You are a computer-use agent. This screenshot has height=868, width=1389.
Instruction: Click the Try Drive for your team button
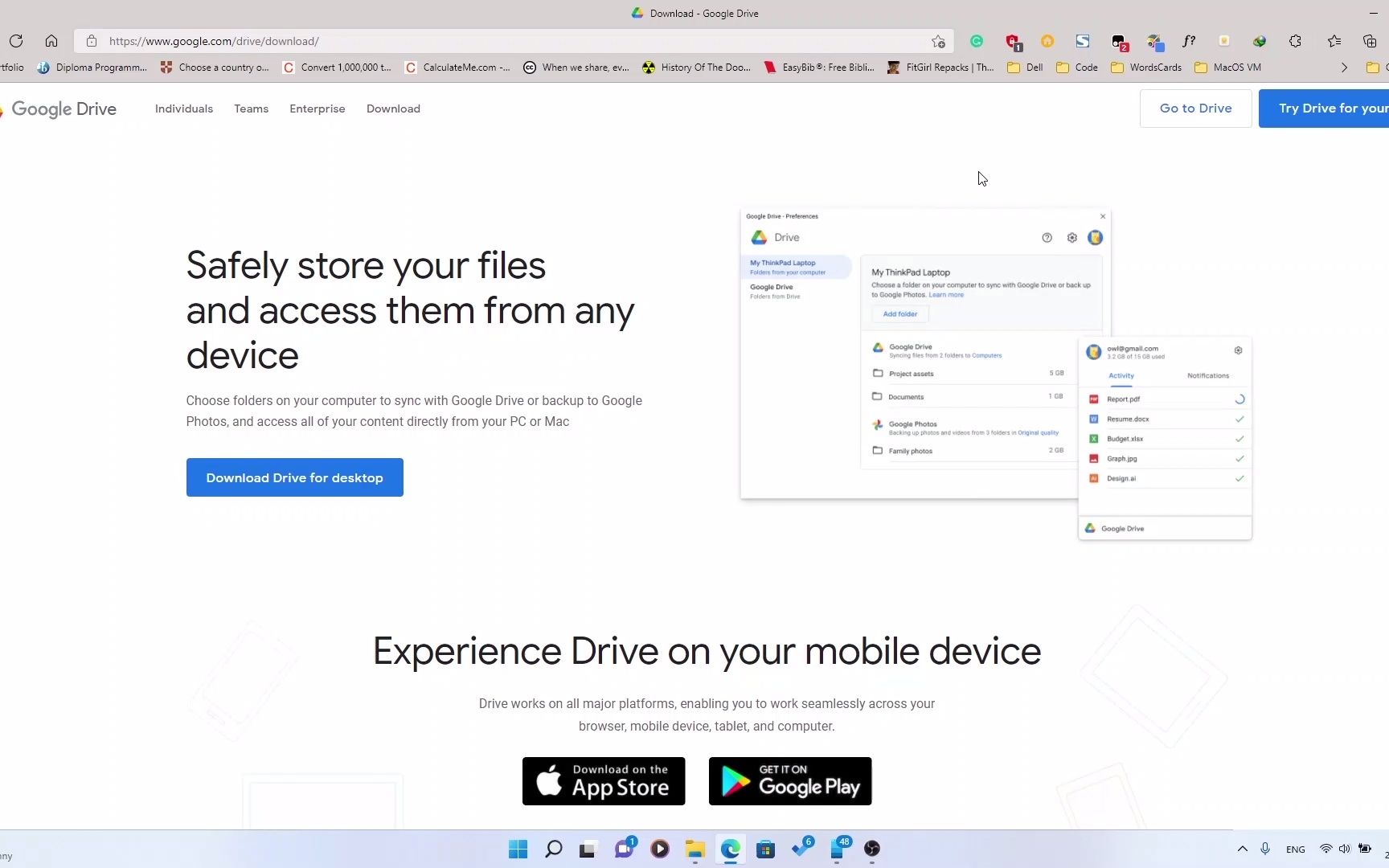click(1324, 108)
